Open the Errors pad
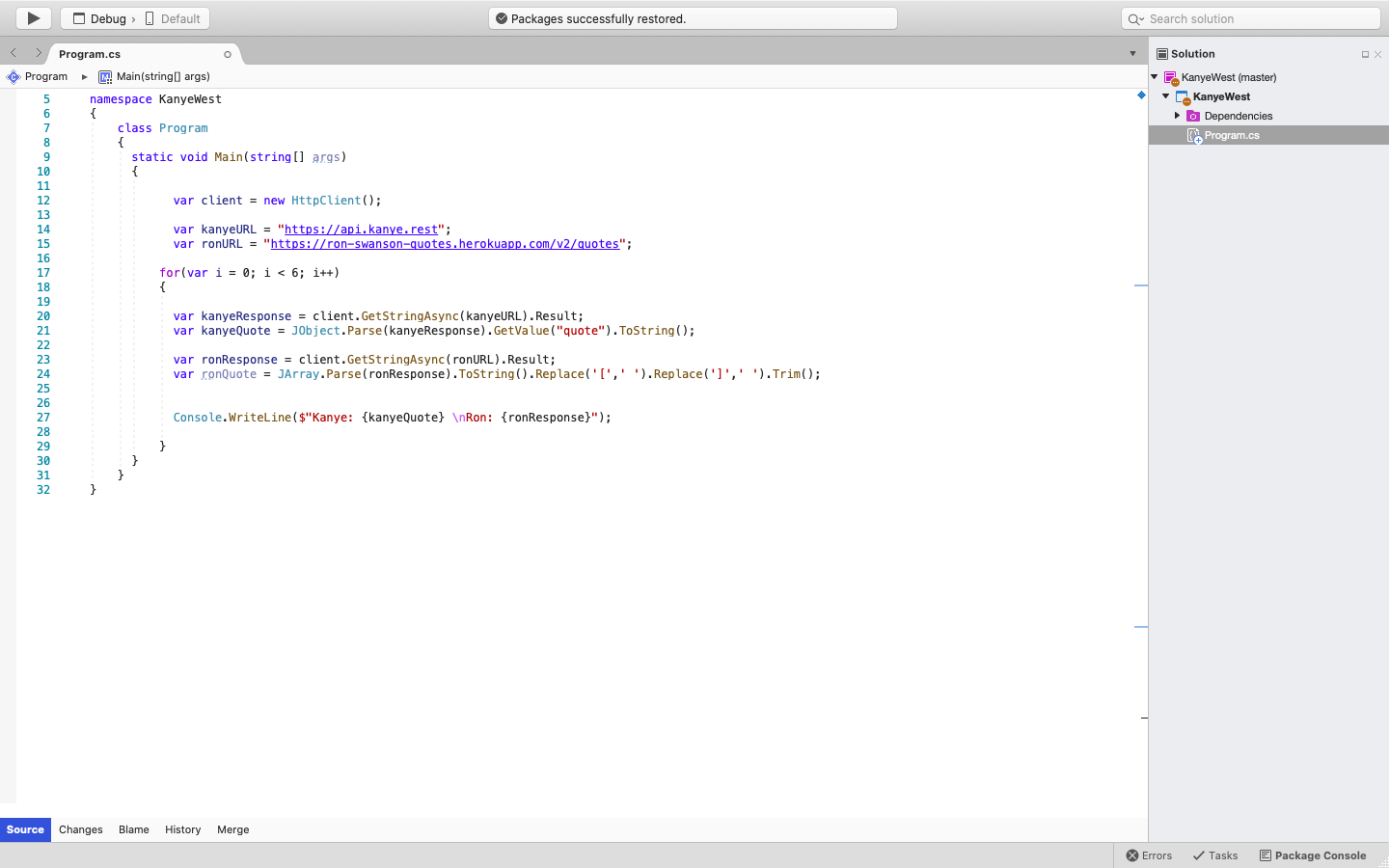 click(1148, 855)
